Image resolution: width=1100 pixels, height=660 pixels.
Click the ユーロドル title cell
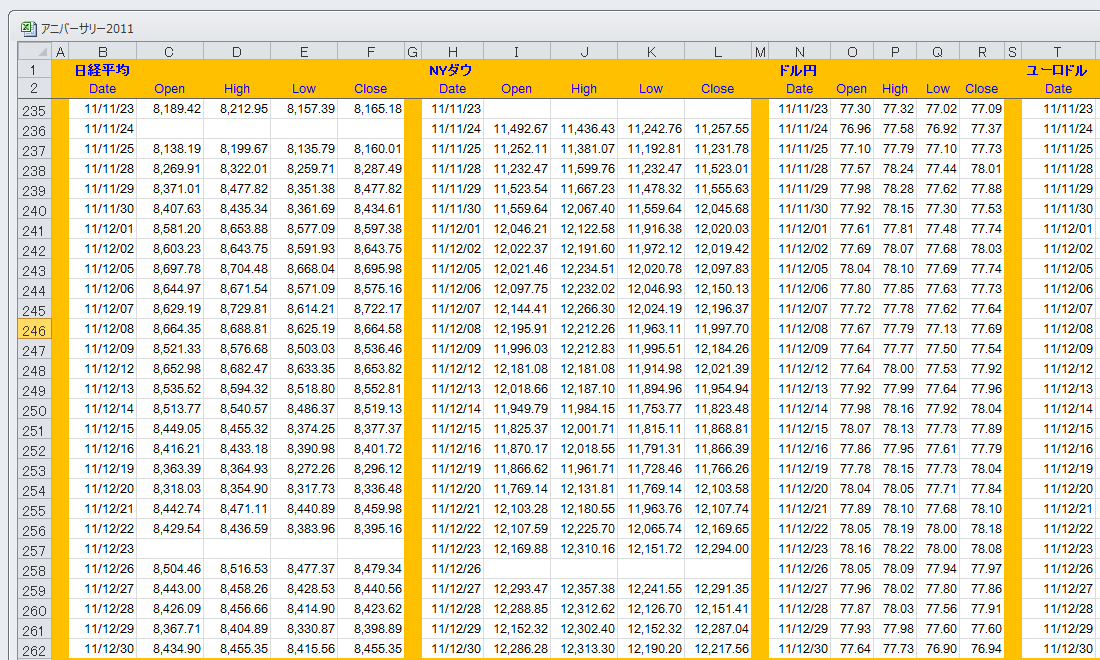1057,70
